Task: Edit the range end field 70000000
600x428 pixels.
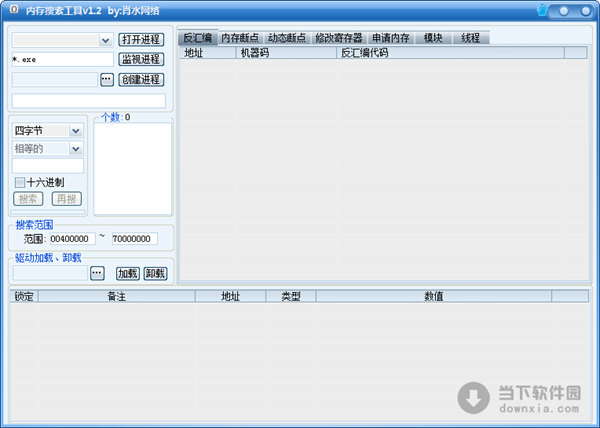Action: (x=134, y=239)
